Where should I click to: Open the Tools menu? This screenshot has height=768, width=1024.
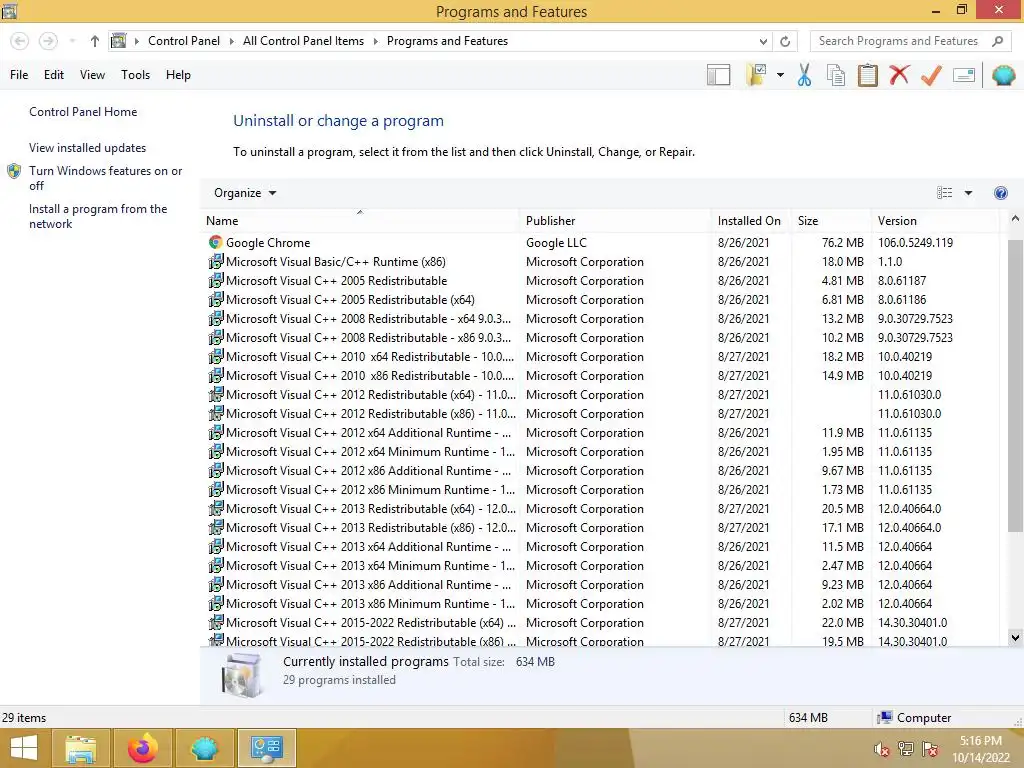pyautogui.click(x=135, y=75)
